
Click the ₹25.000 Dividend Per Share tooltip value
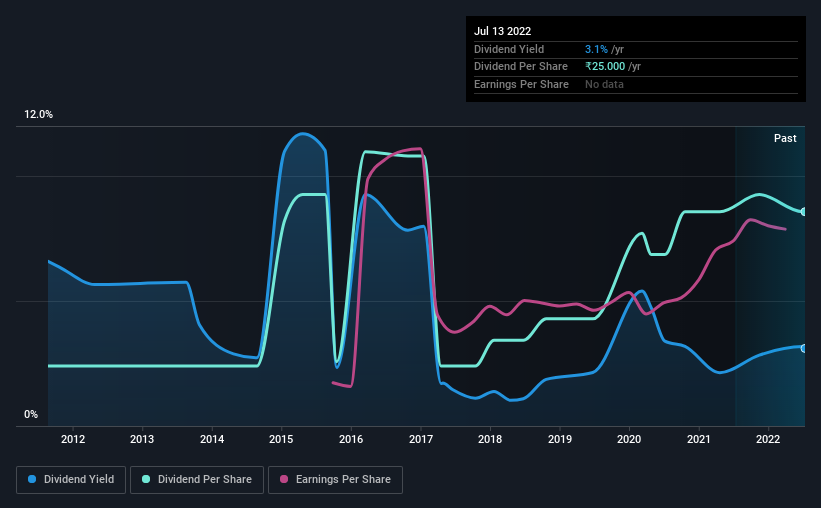(x=605, y=67)
